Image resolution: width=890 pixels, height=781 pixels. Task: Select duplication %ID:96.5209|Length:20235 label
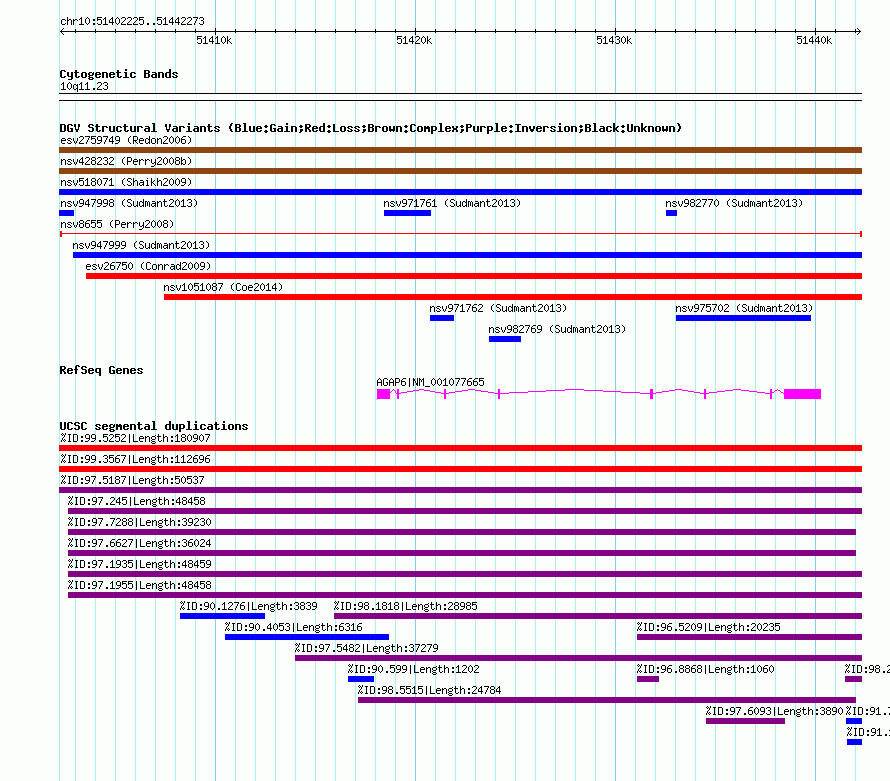click(708, 627)
